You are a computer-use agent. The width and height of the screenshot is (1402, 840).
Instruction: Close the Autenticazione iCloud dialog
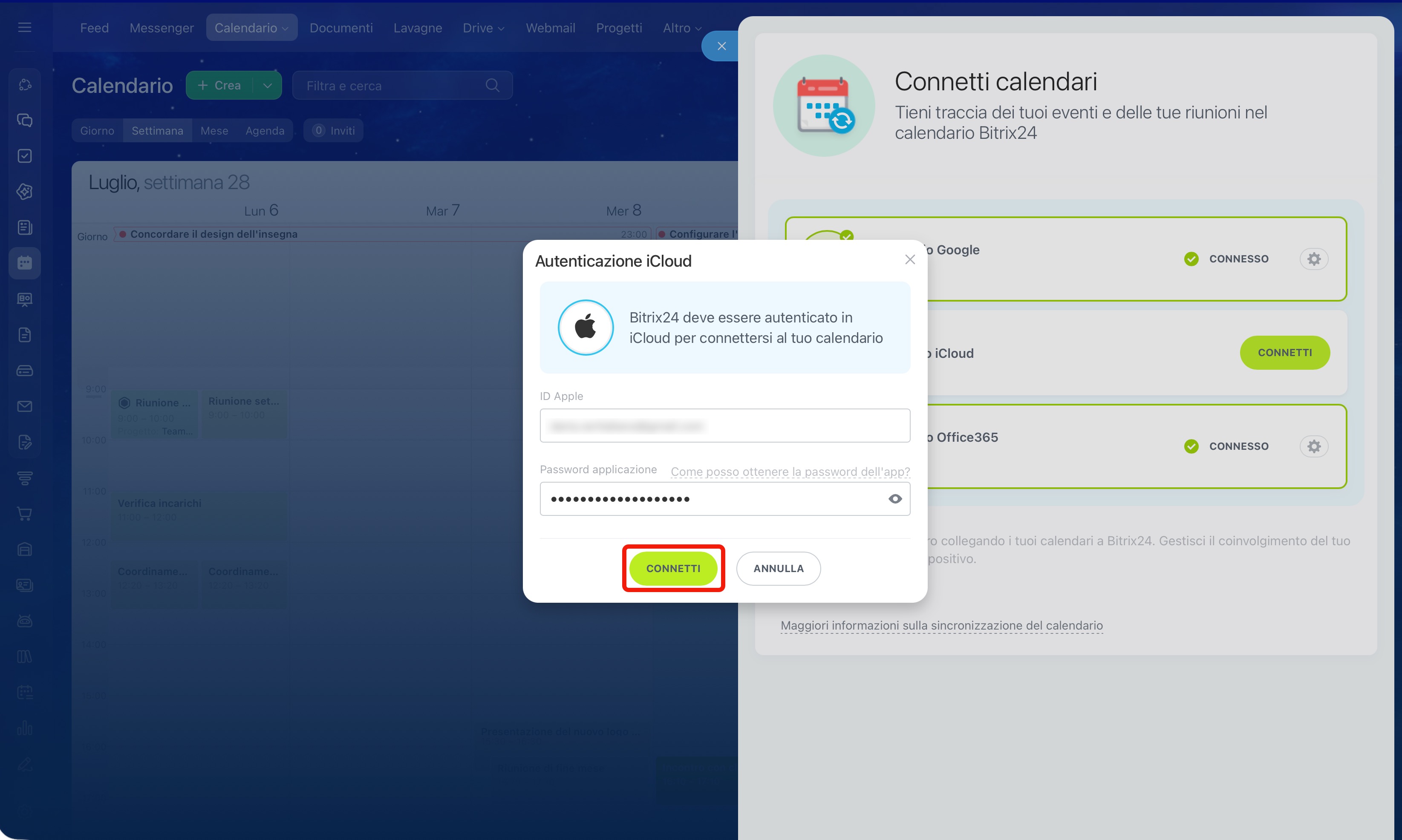910,259
